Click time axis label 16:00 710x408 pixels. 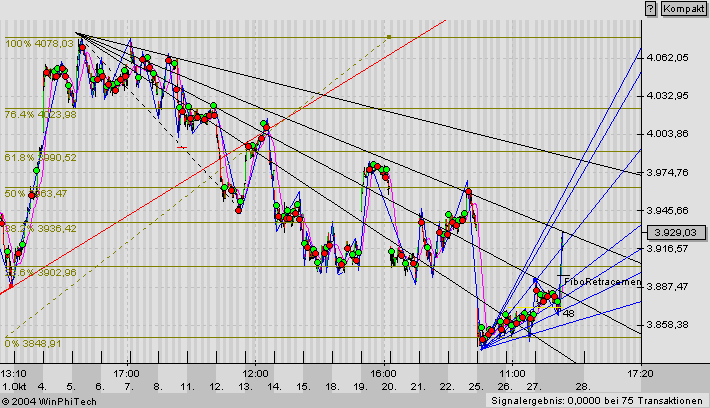pos(384,374)
